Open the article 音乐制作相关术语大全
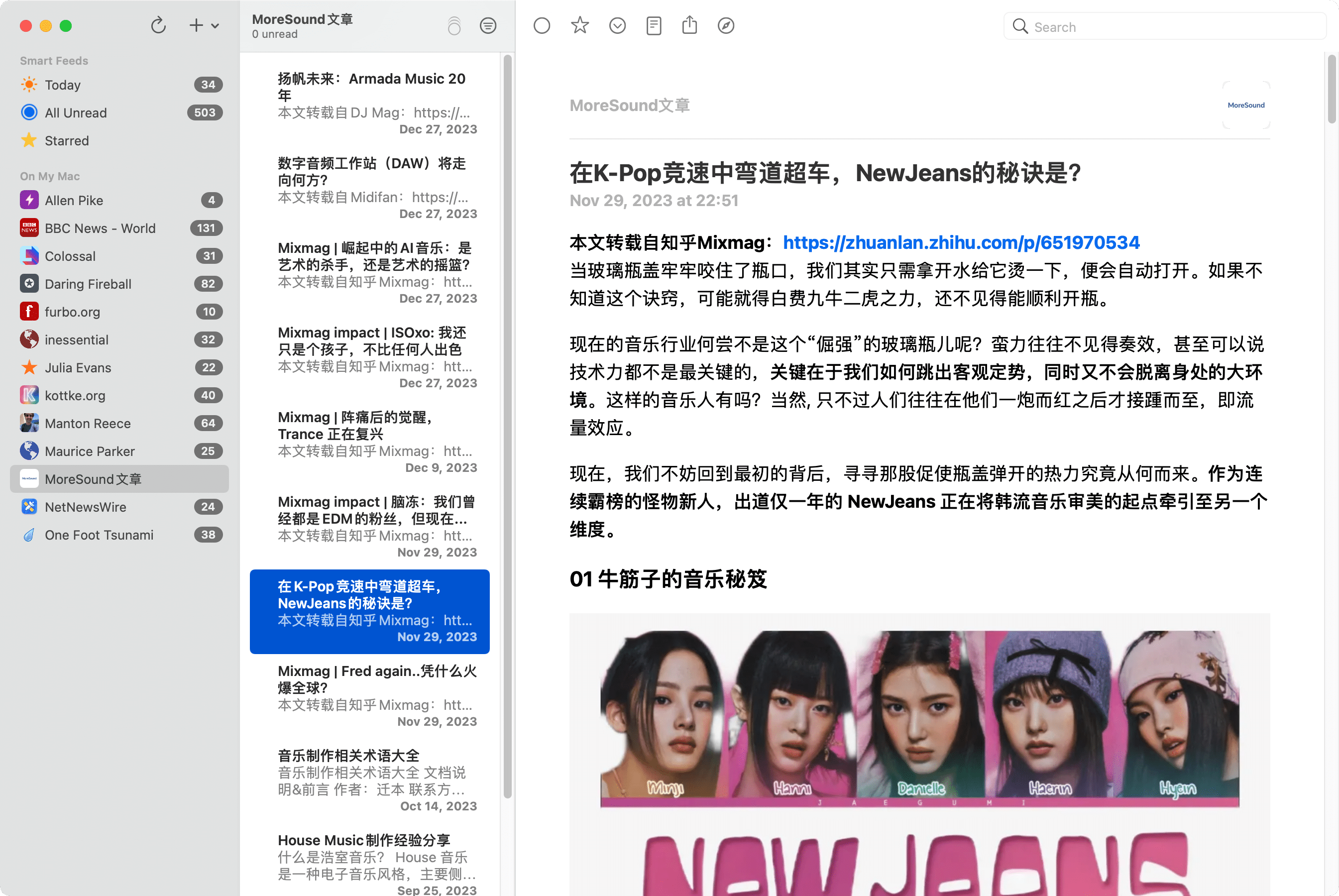 click(370, 780)
